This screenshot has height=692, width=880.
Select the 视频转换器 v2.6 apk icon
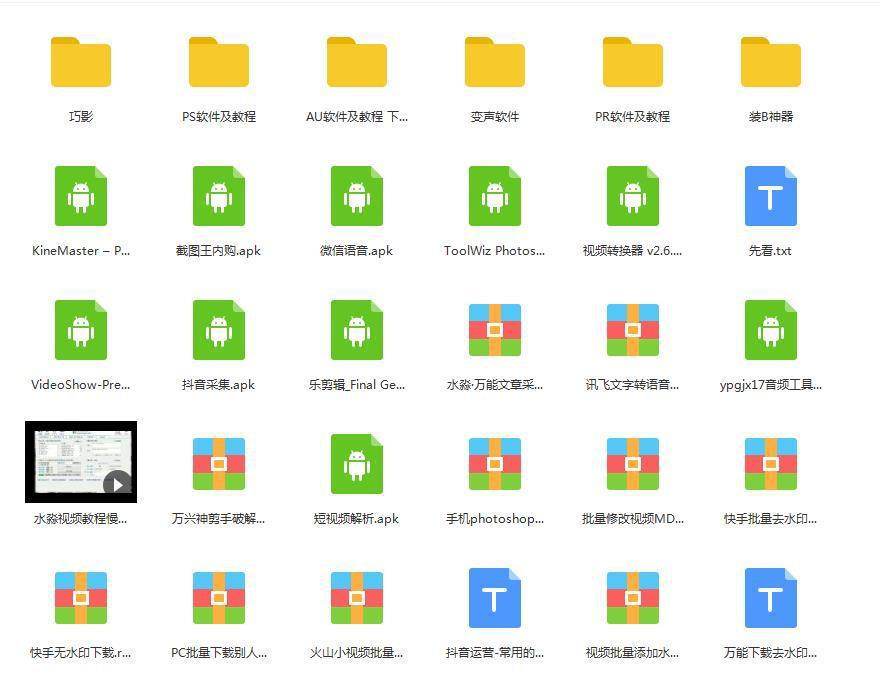[x=633, y=196]
